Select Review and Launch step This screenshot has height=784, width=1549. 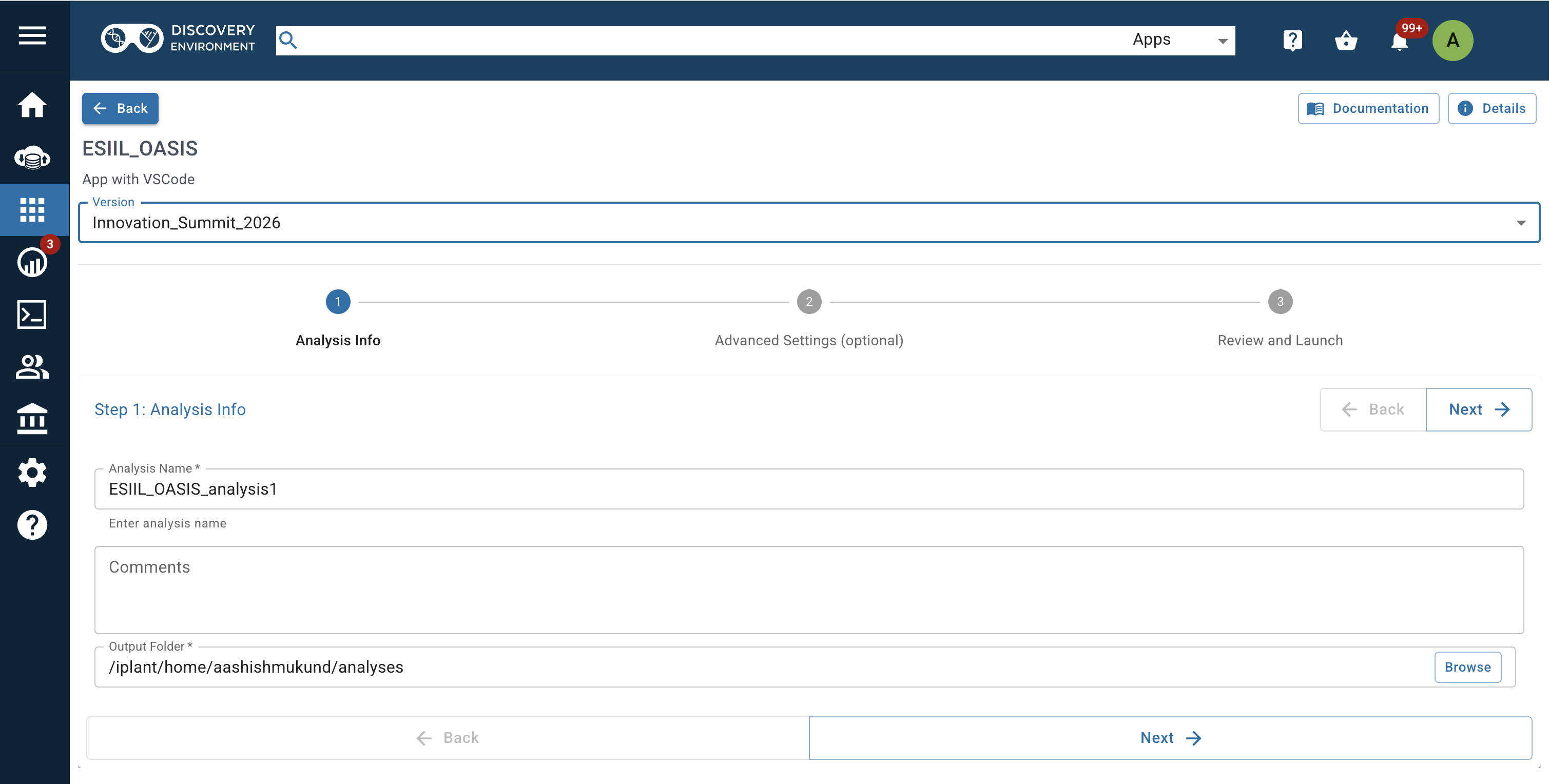tap(1280, 340)
